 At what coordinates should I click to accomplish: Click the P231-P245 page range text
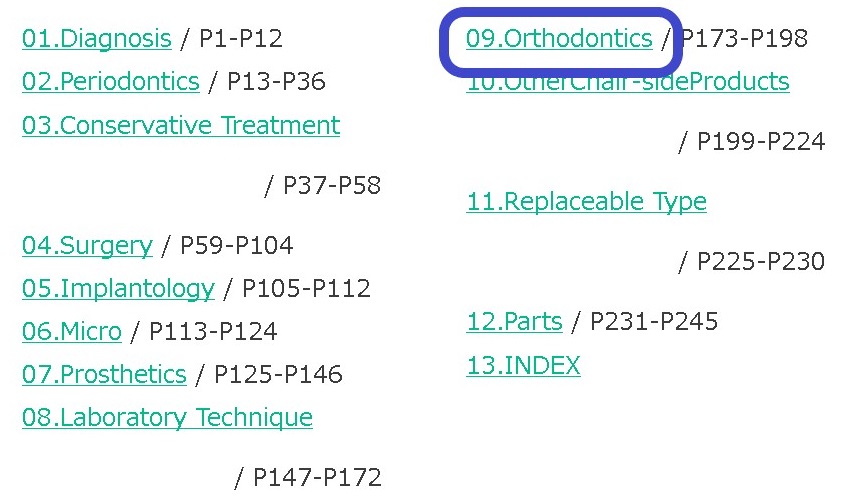tap(654, 322)
